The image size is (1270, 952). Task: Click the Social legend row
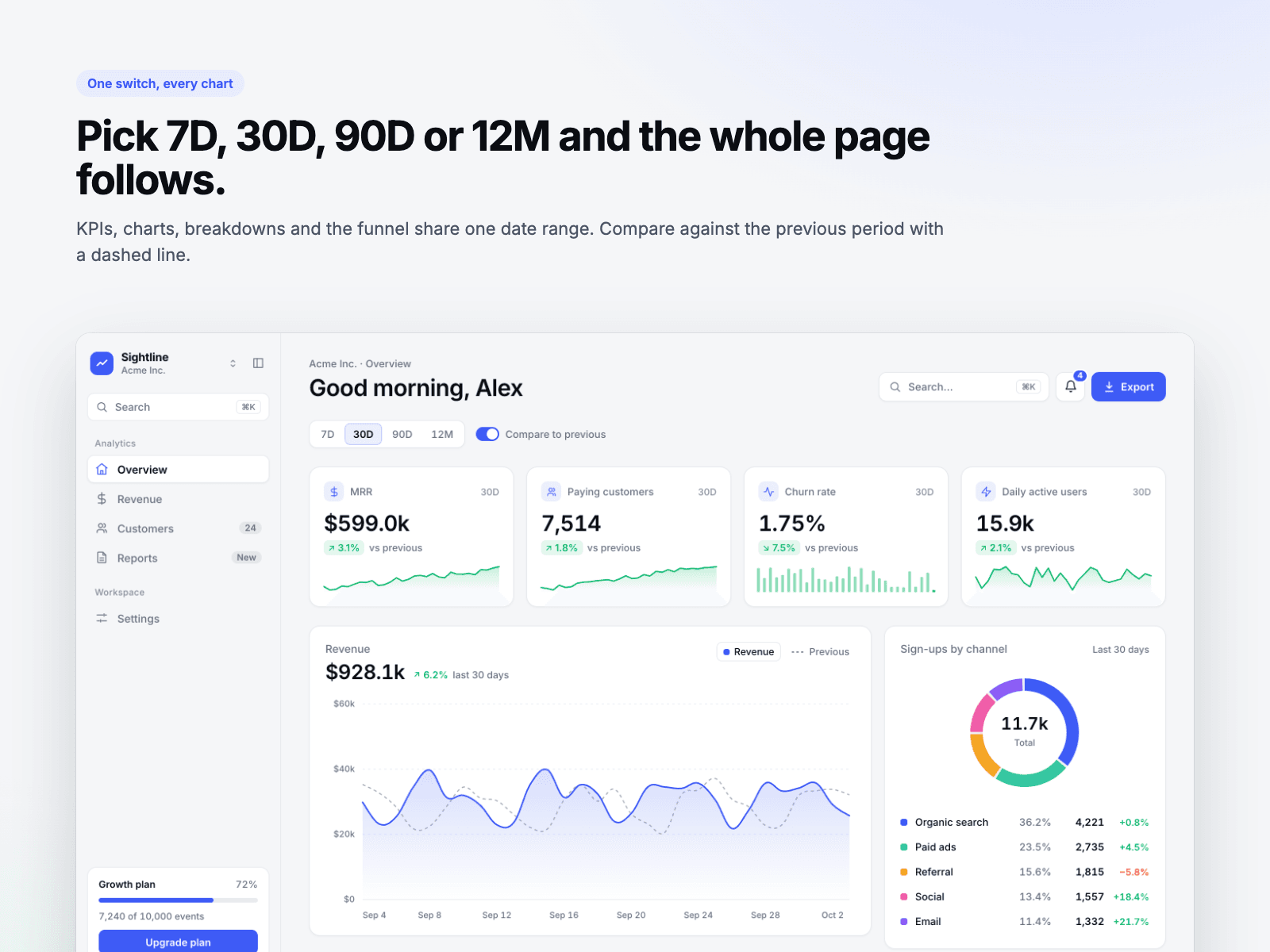pyautogui.click(x=1025, y=896)
